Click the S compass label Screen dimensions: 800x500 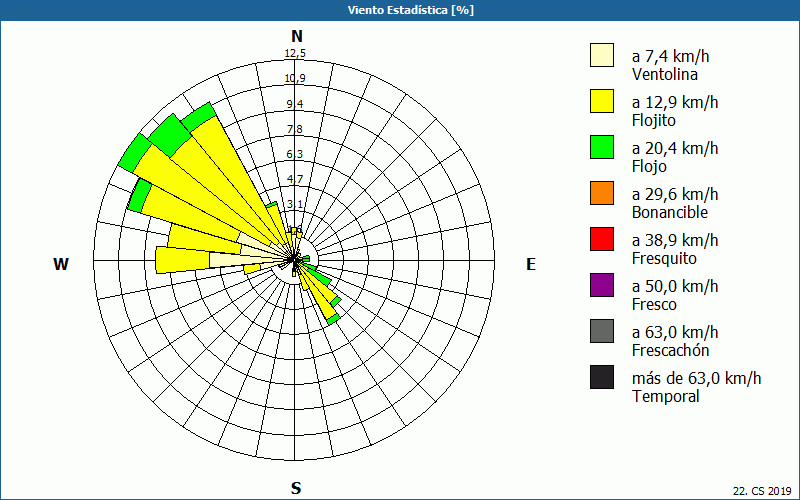pos(296,488)
